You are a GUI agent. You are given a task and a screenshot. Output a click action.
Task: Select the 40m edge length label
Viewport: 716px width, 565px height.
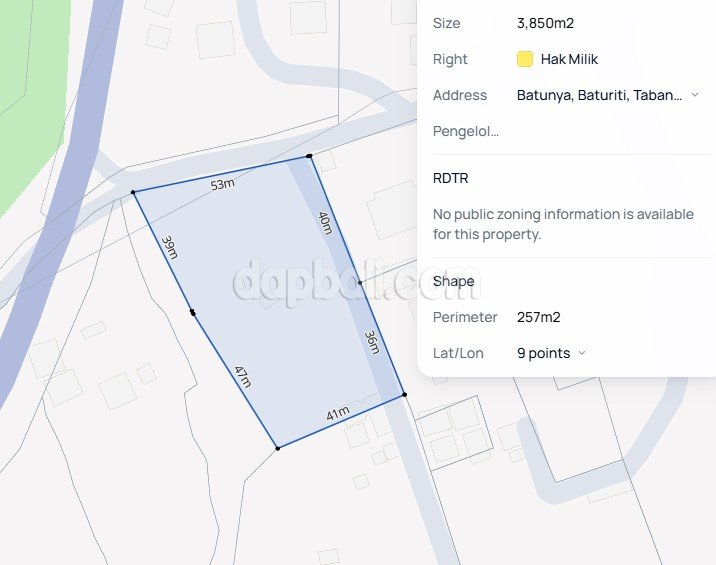[x=324, y=222]
